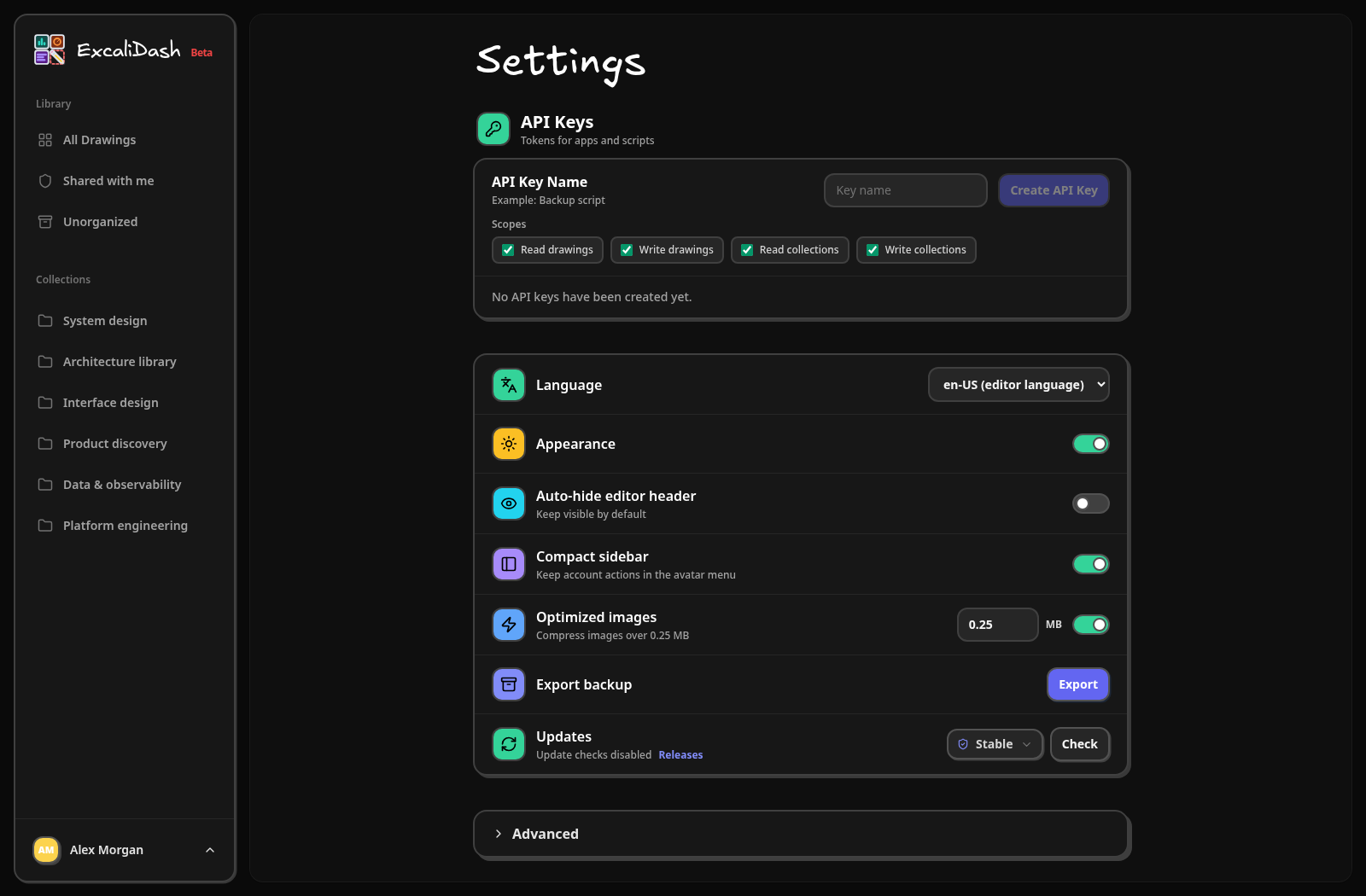Click the System design folder icon
This screenshot has height=896, width=1366.
coord(45,321)
